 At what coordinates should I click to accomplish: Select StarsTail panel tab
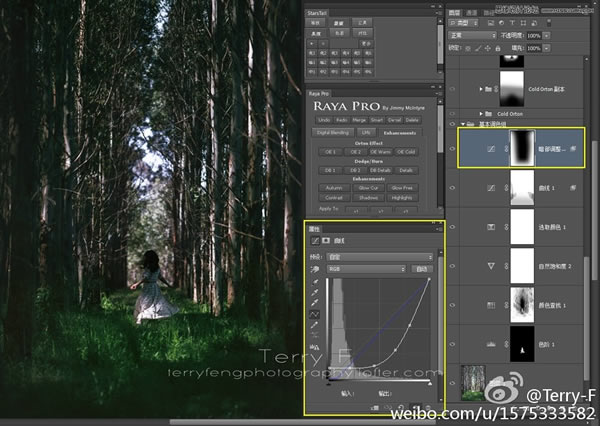(317, 13)
